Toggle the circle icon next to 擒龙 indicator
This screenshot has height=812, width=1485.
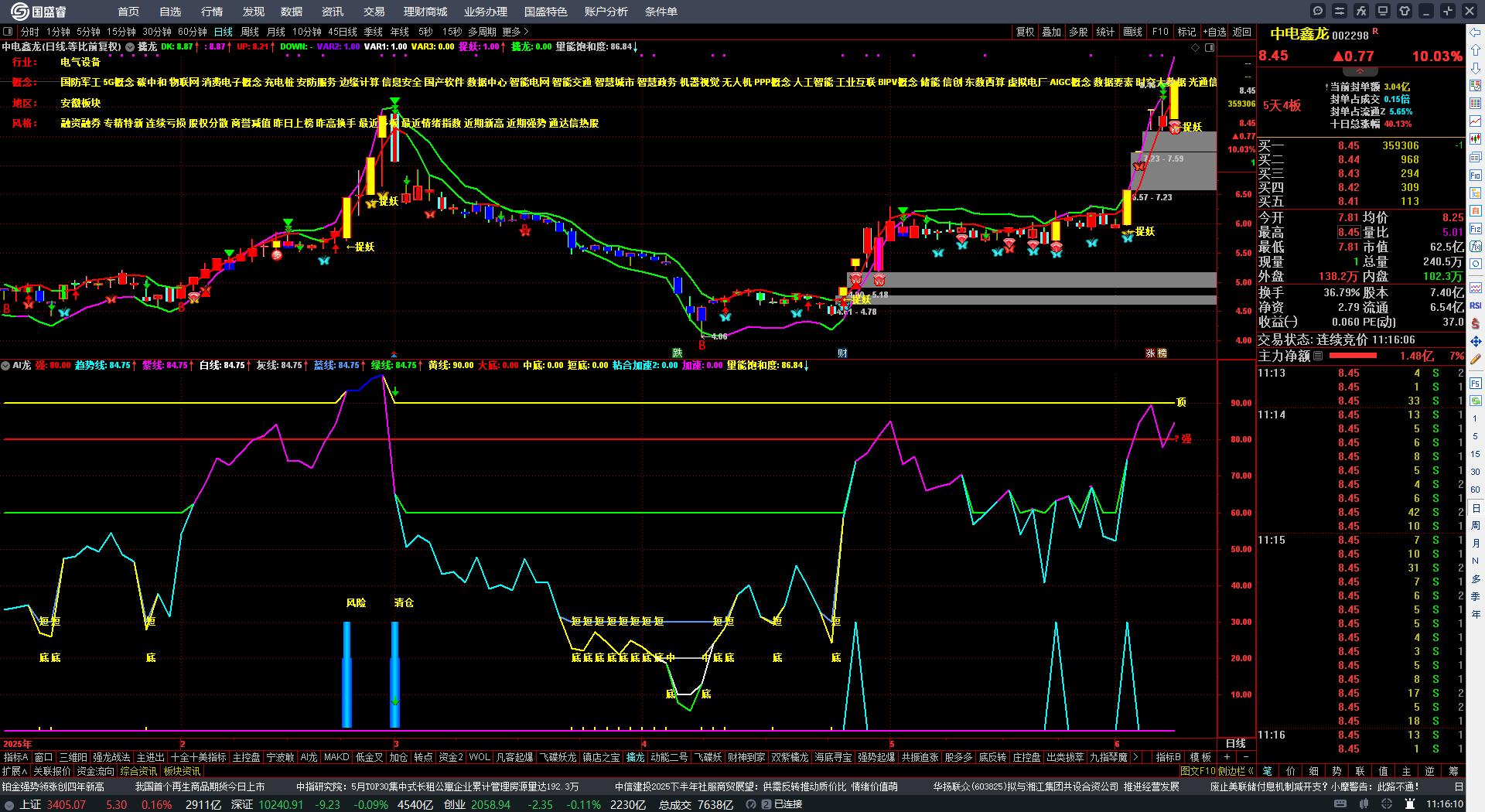[x=130, y=47]
